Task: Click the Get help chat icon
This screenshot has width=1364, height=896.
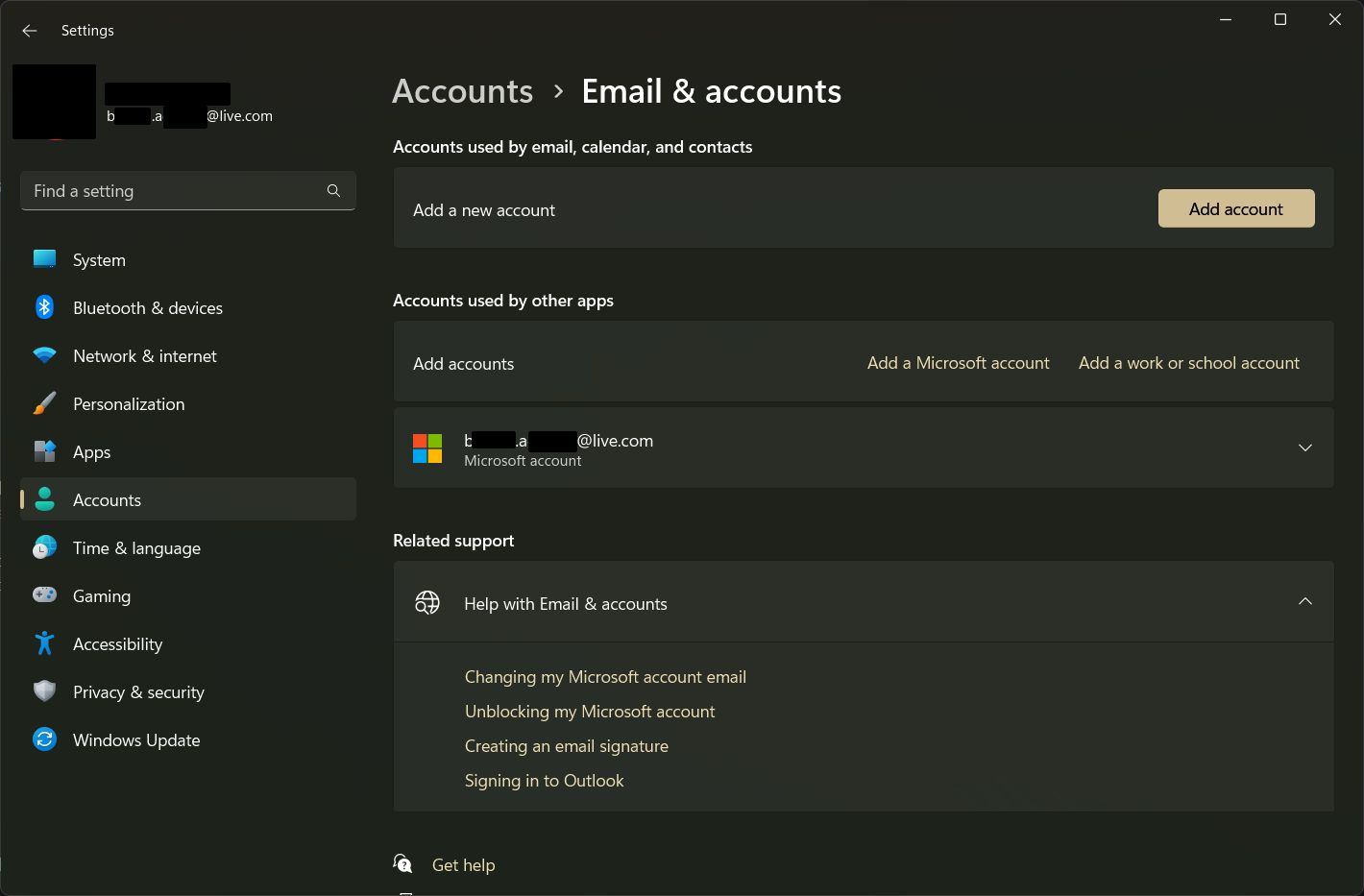Action: (x=403, y=864)
